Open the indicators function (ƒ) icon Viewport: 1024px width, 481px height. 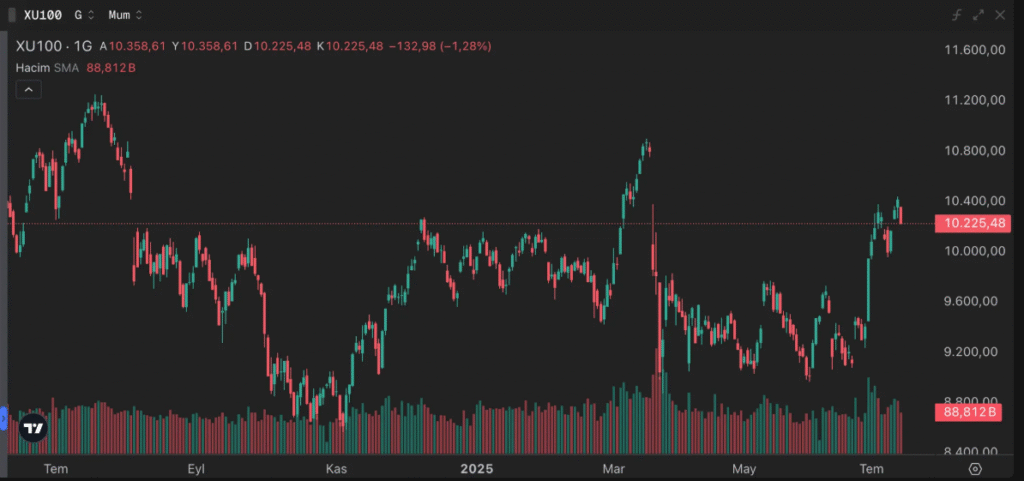[956, 15]
